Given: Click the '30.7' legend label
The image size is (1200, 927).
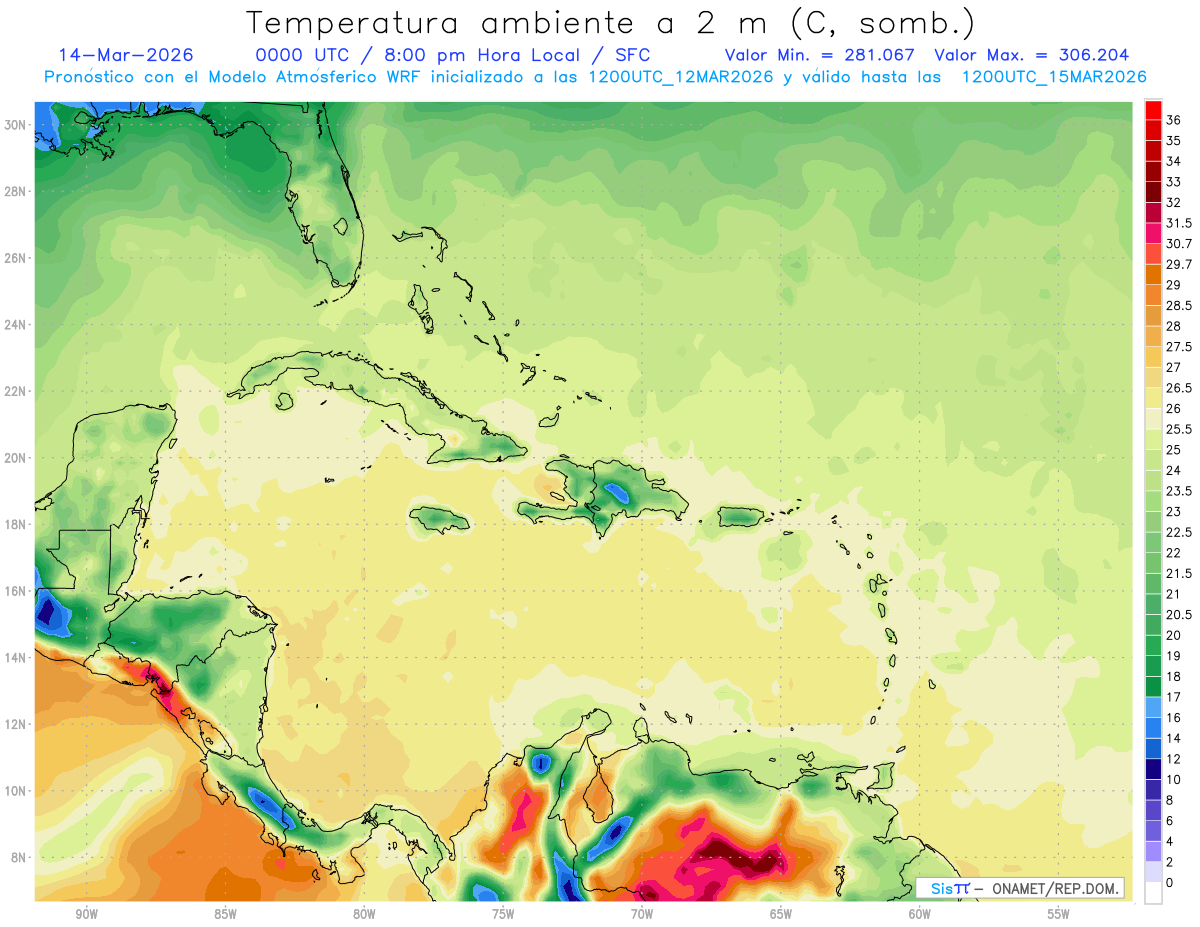Looking at the screenshot, I should pos(1179,244).
